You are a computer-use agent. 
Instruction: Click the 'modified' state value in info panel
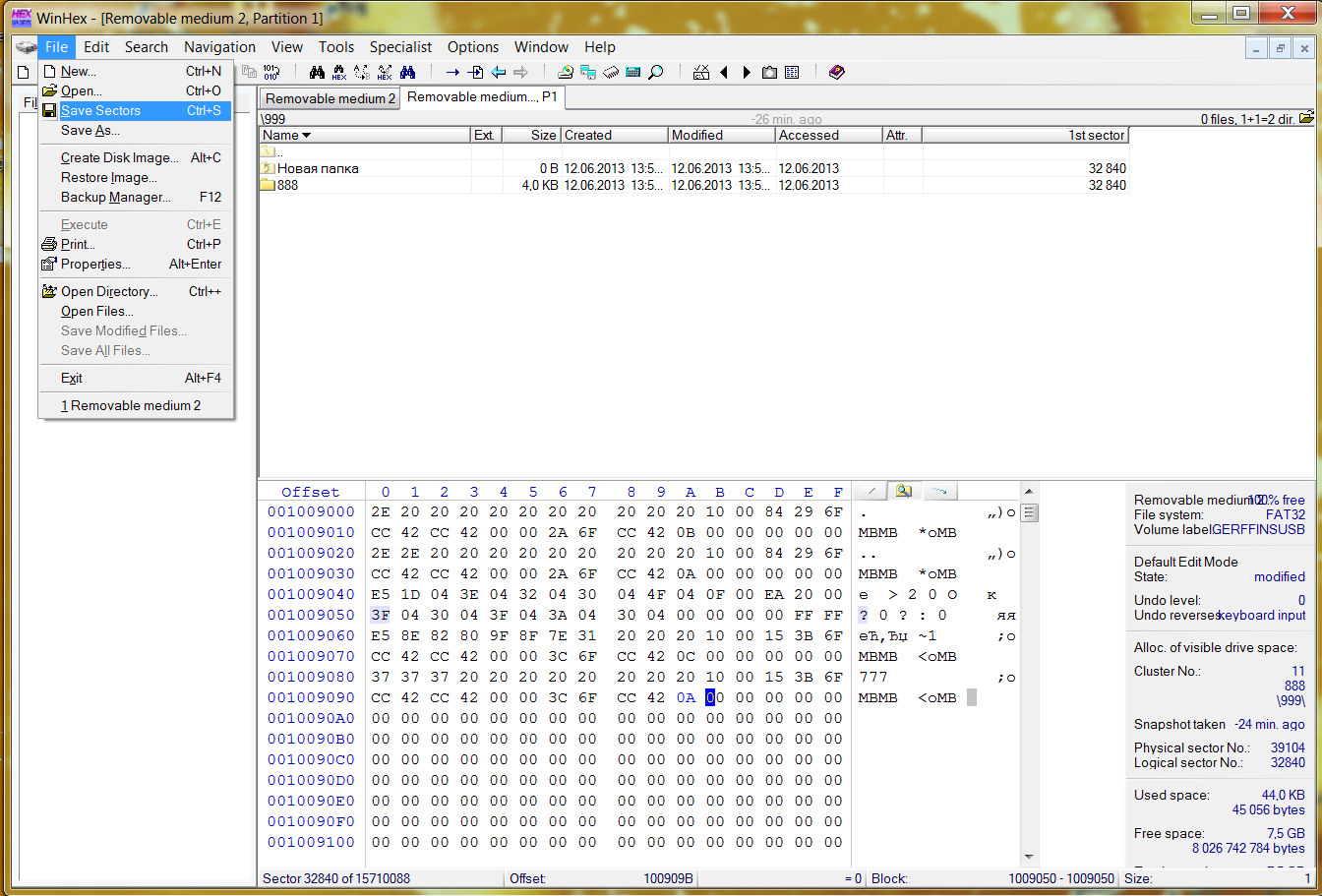click(x=1280, y=577)
